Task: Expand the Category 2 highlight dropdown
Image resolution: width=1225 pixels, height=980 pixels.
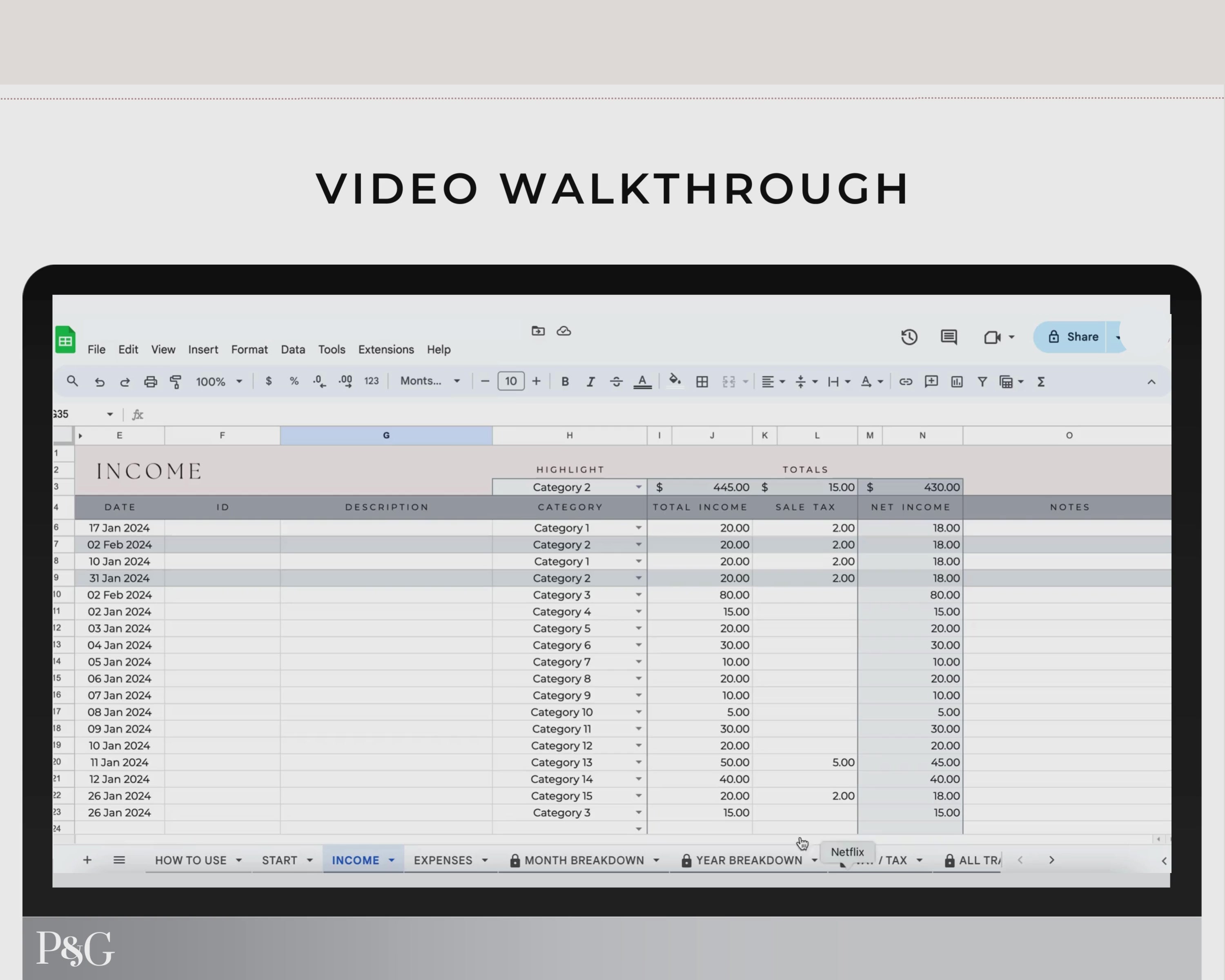Action: tap(638, 487)
